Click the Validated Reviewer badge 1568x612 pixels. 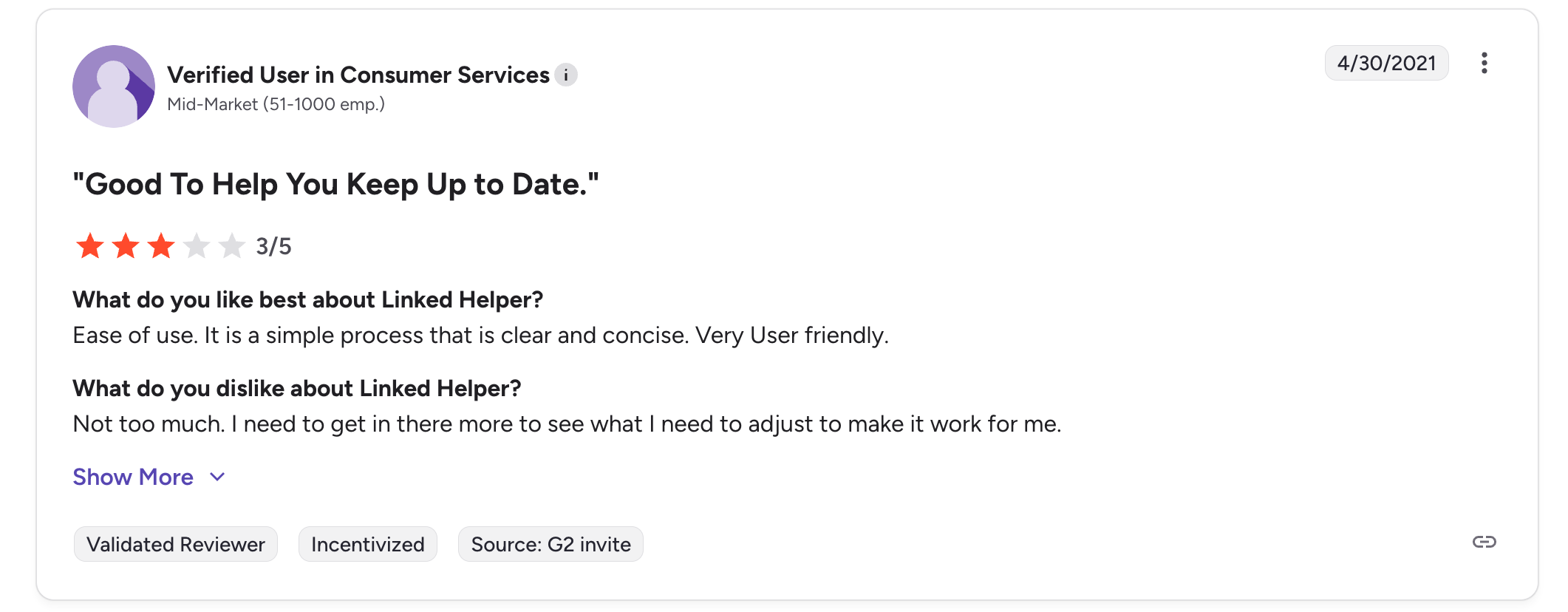[x=175, y=544]
